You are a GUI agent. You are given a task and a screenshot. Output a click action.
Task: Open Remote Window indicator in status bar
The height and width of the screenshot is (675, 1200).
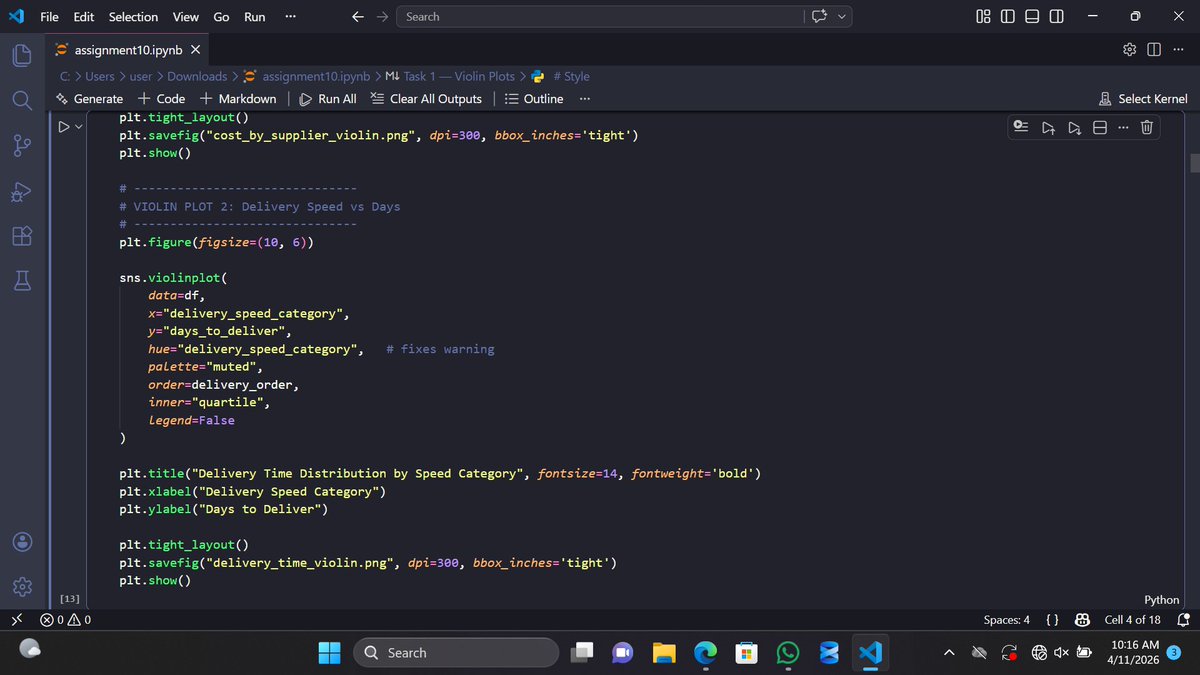point(15,620)
